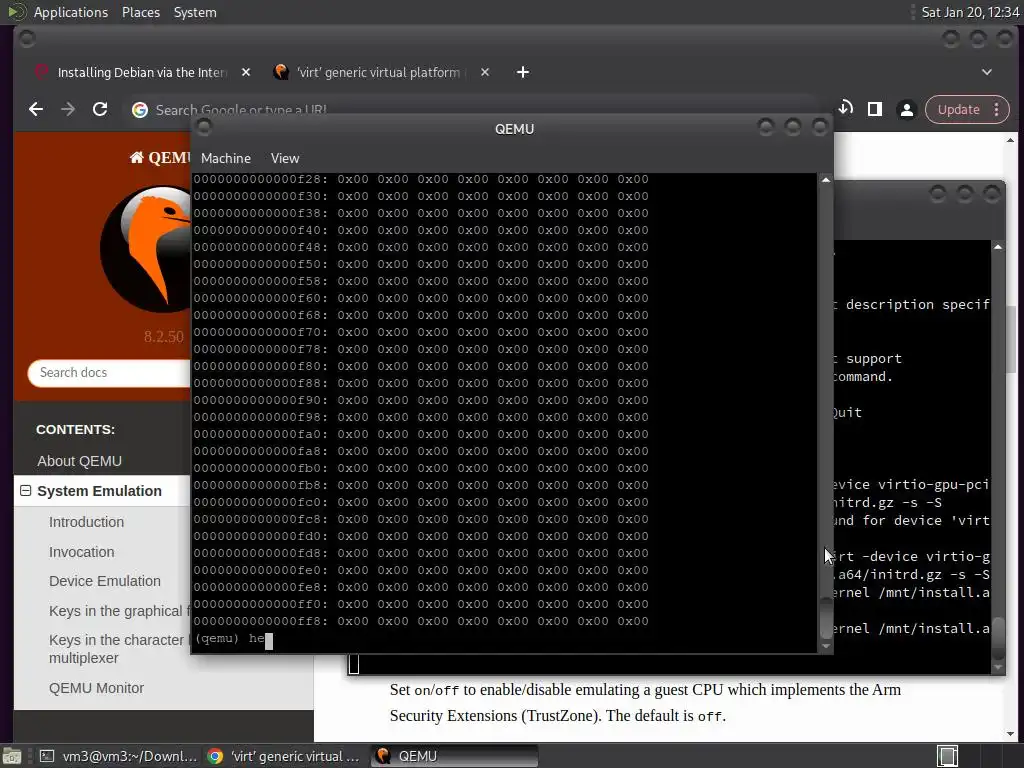This screenshot has height=768, width=1024.
Task: Focus vm3@vm3:~/Downl... terminal in taskbar
Action: point(118,756)
